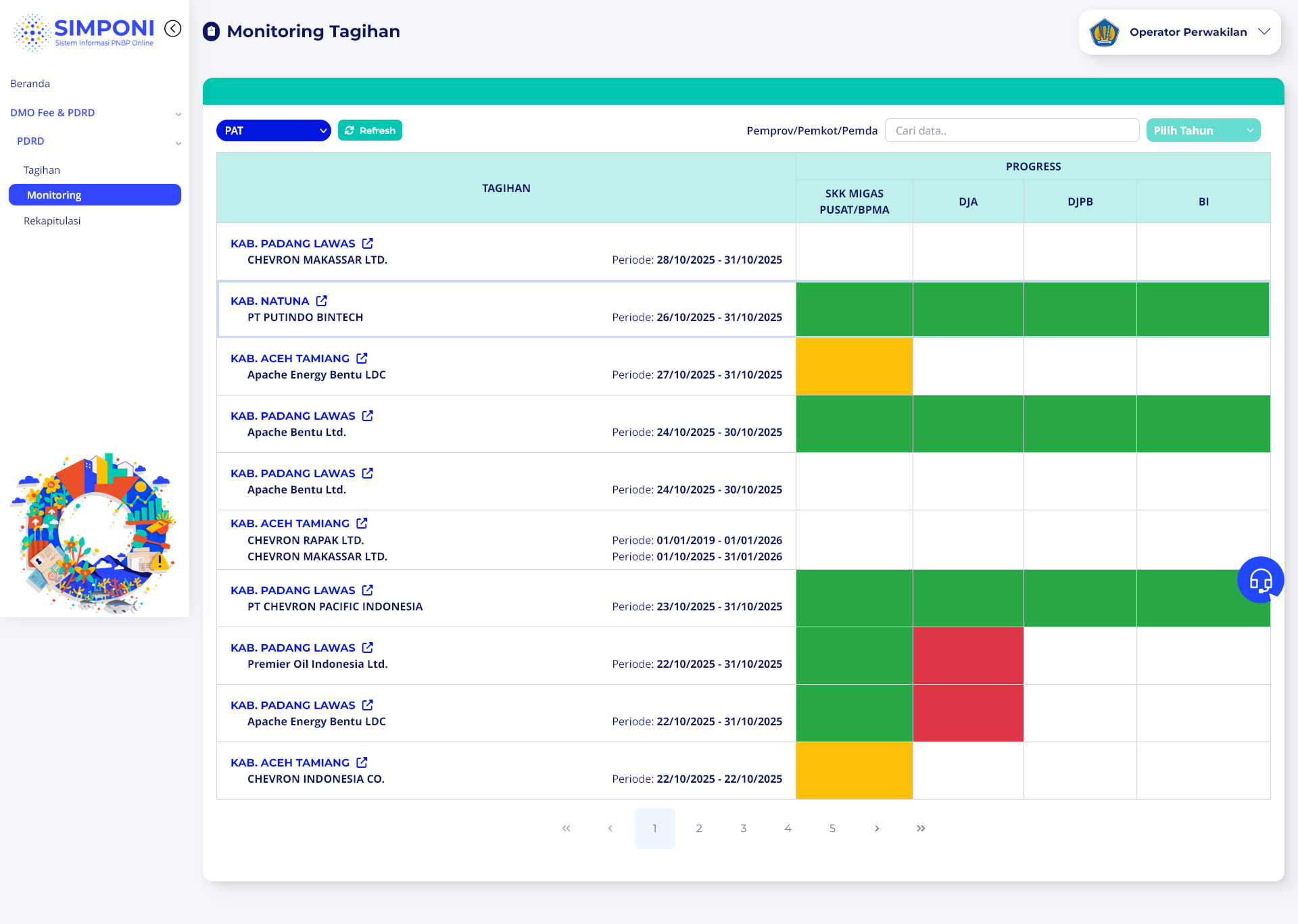
Task: Open external link icon on Padang Lawas Apache Energy Bentu LDC row
Action: (x=368, y=705)
